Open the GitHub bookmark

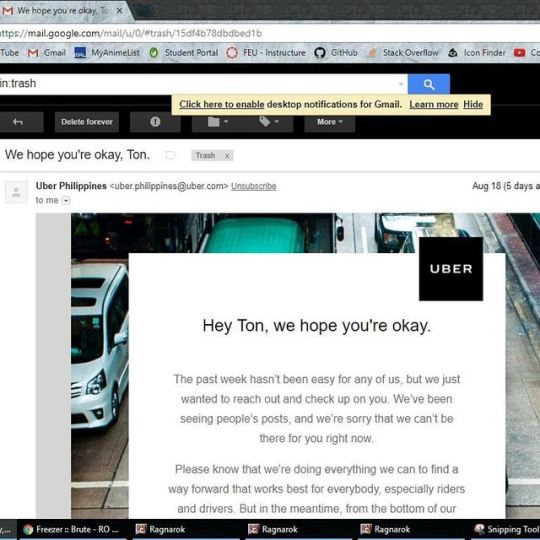tap(336, 53)
